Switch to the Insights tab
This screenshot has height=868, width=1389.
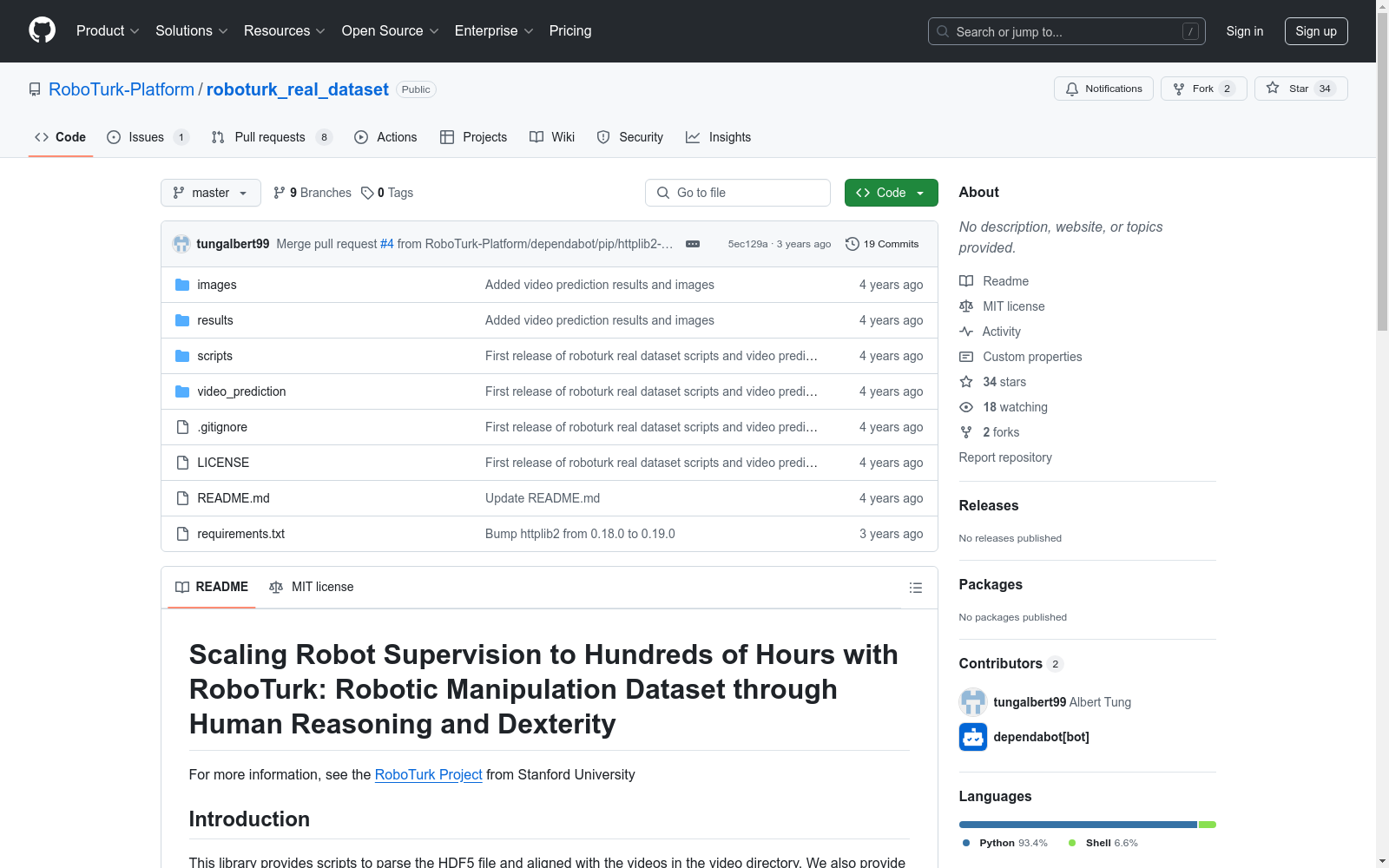tap(718, 137)
